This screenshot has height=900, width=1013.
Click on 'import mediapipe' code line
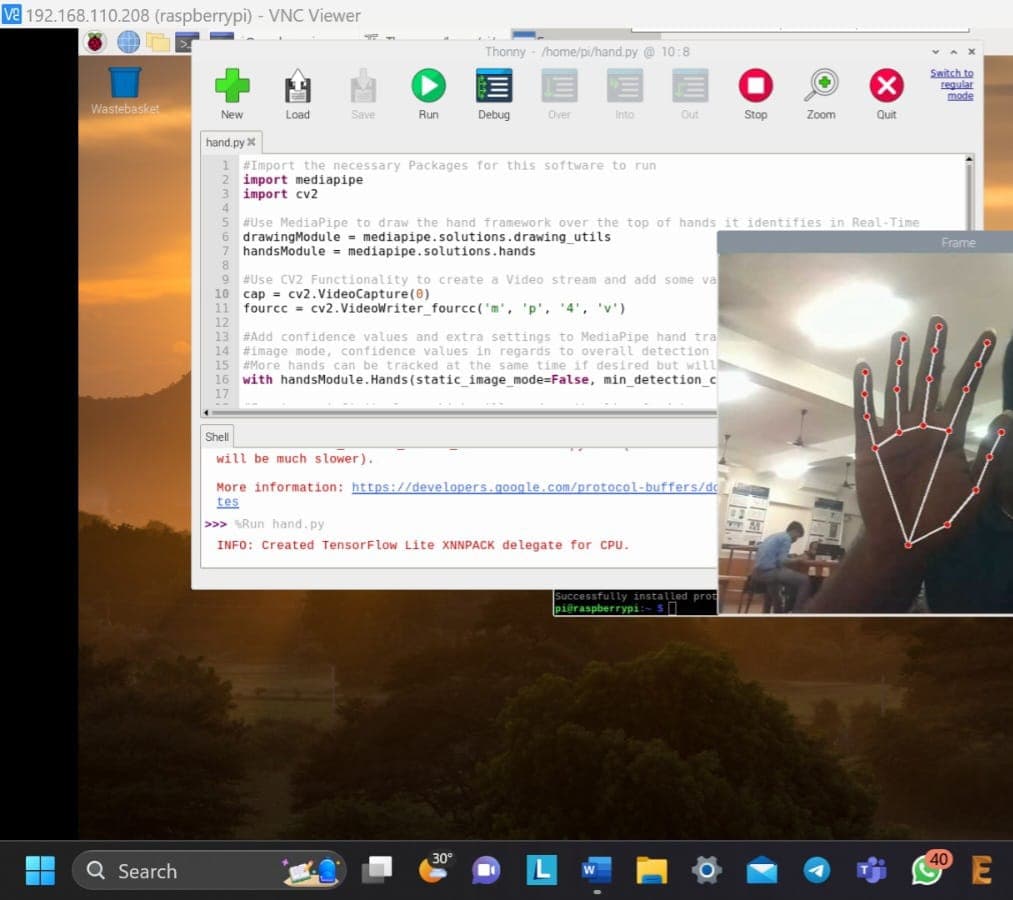click(303, 180)
